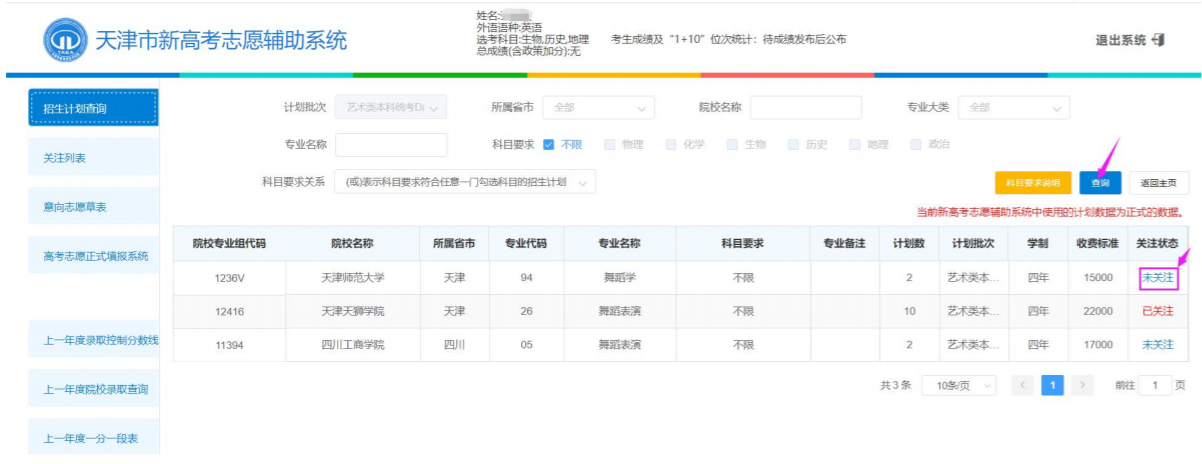1202x464 pixels.
Task: Uncheck the 不限 subject requirement checkbox
Action: point(549,144)
